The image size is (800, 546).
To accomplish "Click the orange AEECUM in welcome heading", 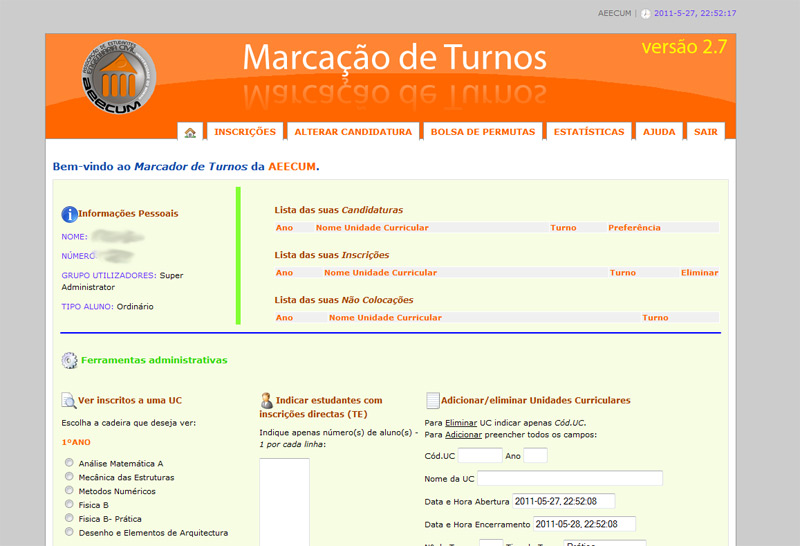I will click(x=292, y=167).
